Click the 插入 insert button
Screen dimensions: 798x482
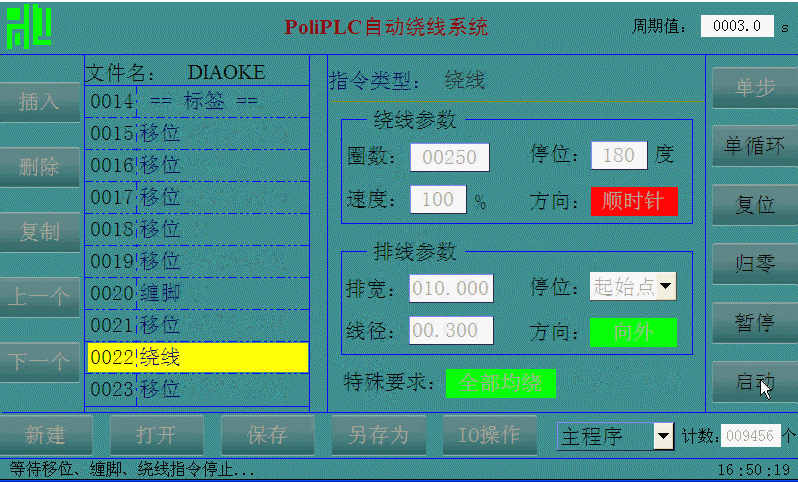tap(40, 101)
